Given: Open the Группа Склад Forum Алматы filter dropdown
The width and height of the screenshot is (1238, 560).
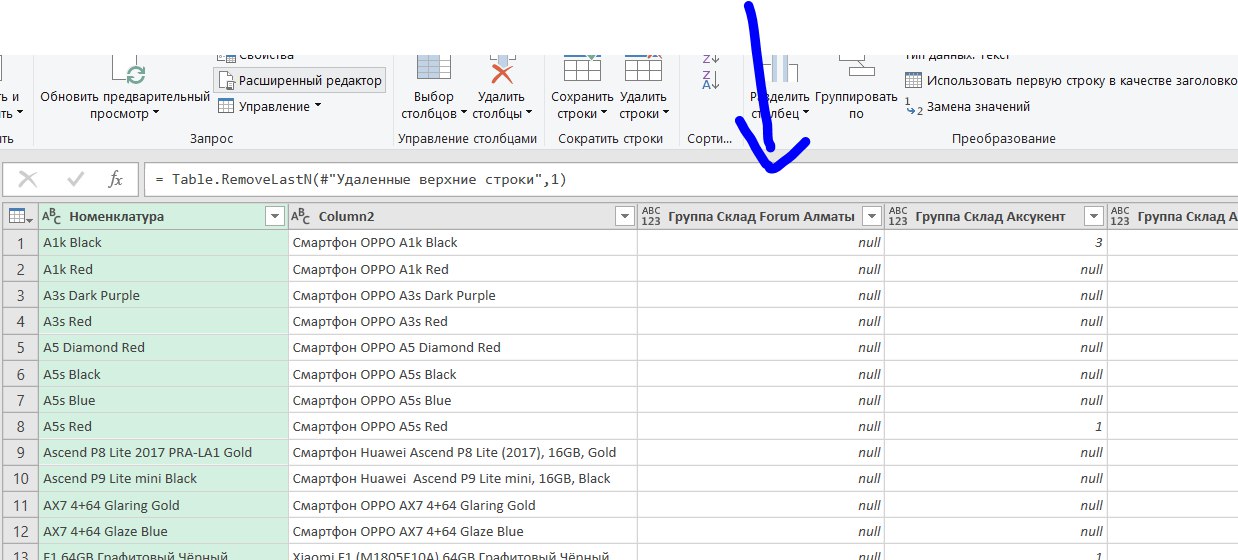Looking at the screenshot, I should click(872, 216).
